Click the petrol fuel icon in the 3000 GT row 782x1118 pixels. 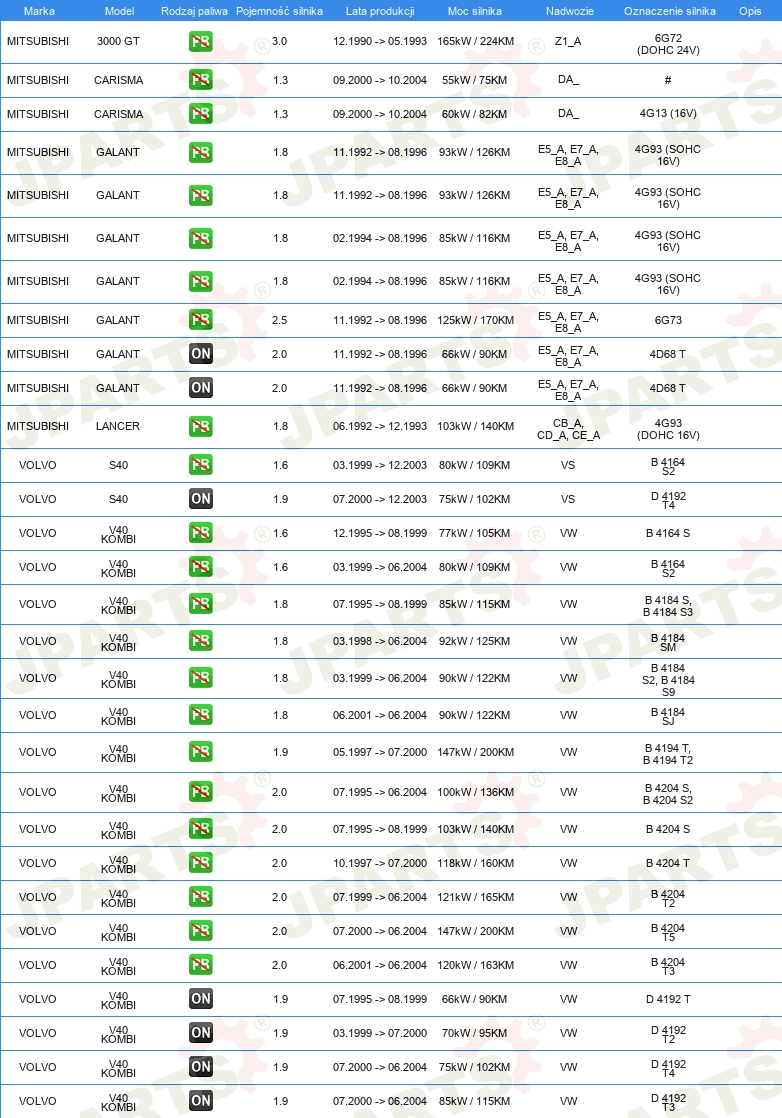[x=200, y=41]
